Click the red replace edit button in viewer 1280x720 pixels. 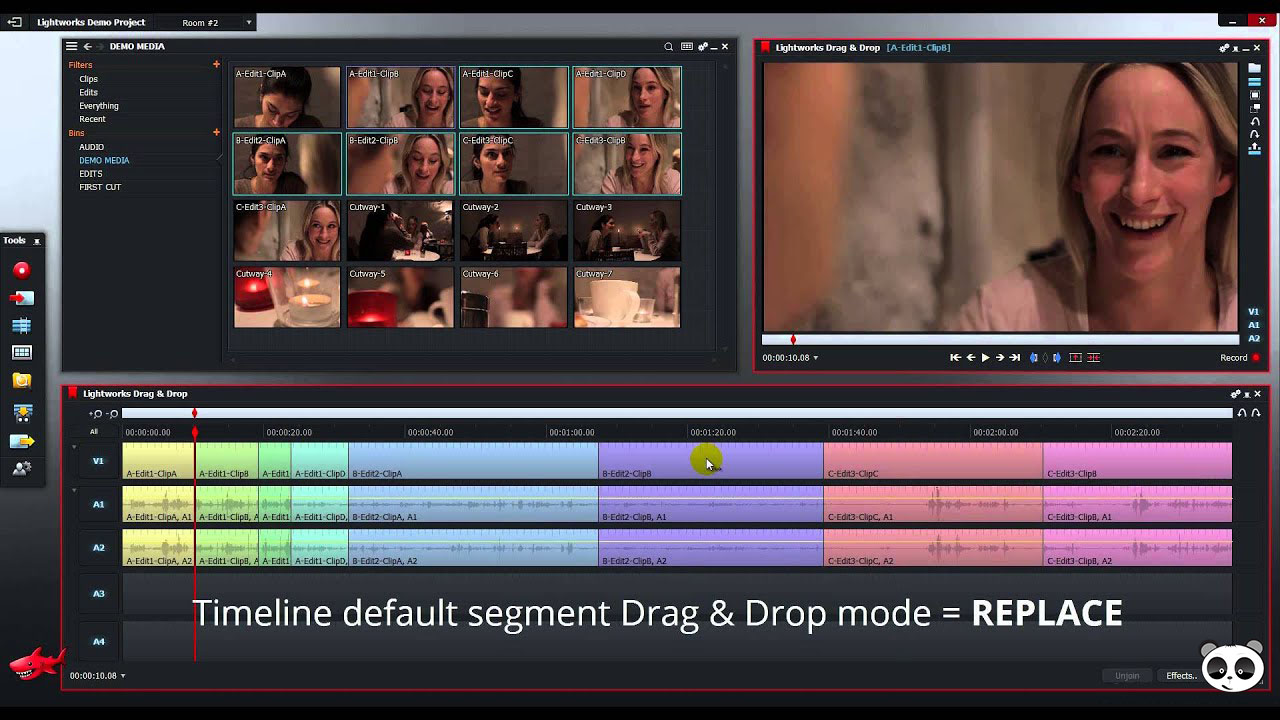click(x=1075, y=357)
